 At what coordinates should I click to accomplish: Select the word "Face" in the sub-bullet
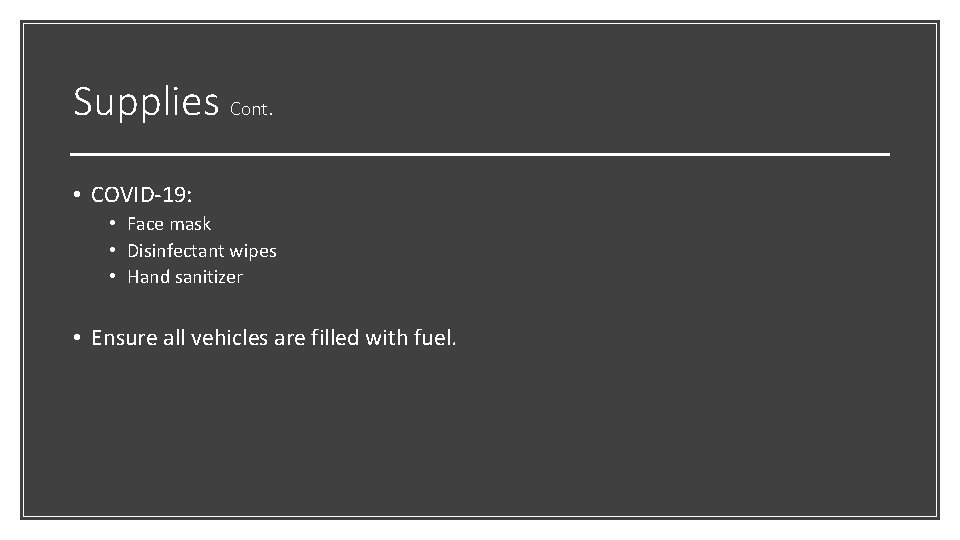[145, 224]
